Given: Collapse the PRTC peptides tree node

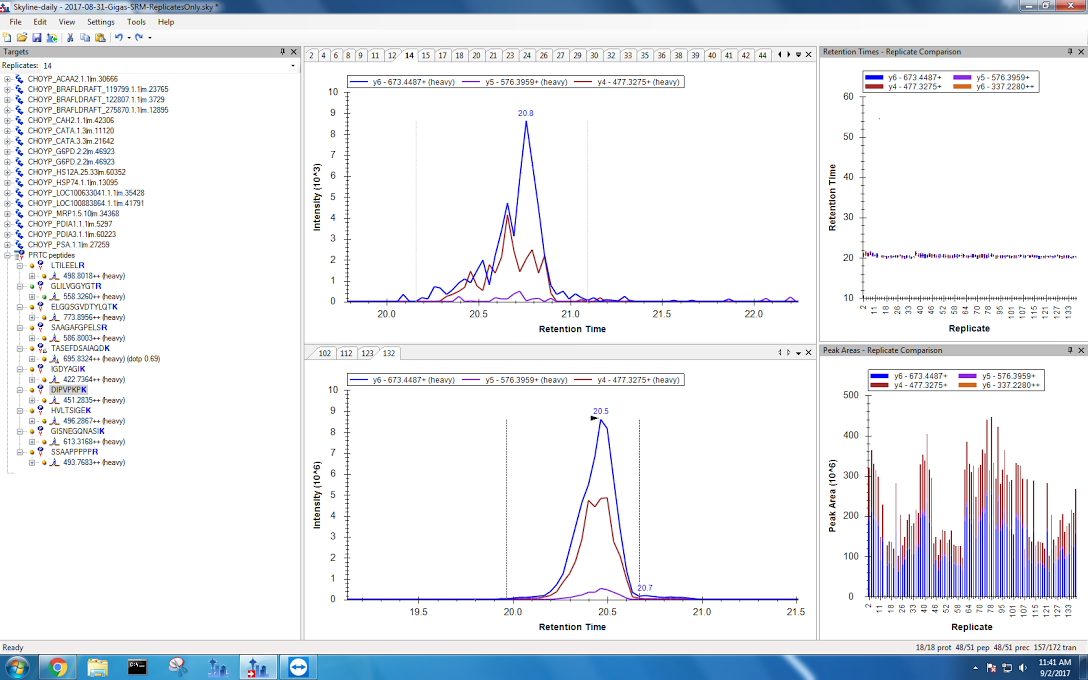Looking at the screenshot, I should coord(8,255).
